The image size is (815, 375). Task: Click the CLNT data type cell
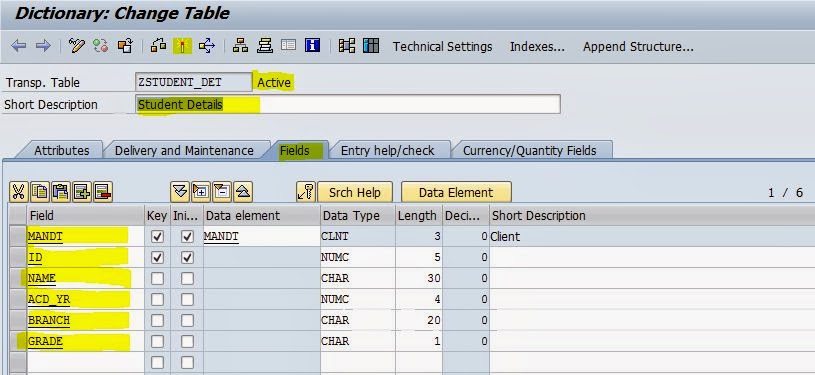(x=358, y=237)
